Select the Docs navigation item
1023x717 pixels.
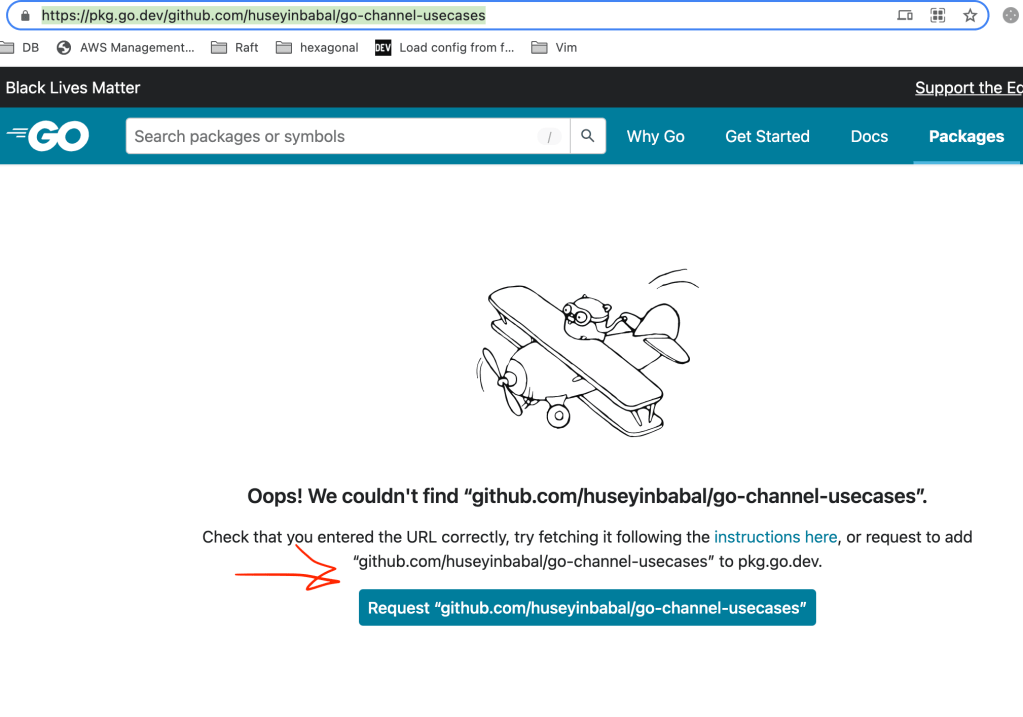pos(869,136)
